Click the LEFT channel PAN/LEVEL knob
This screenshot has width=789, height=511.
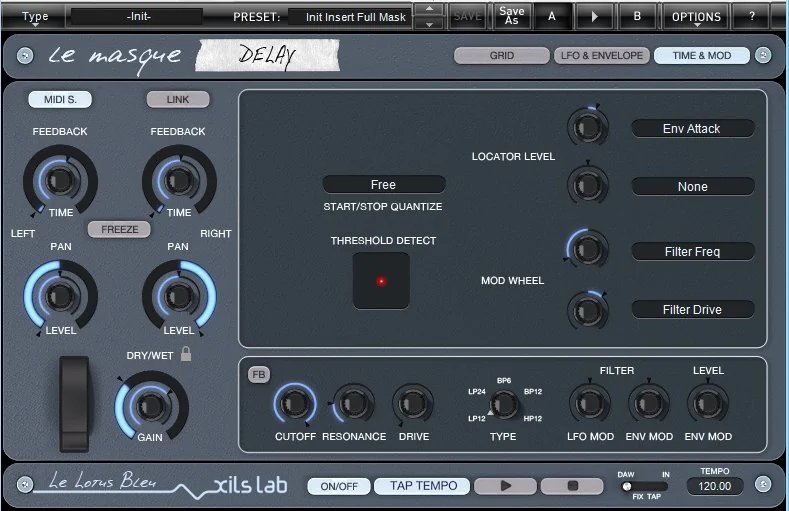tap(60, 296)
